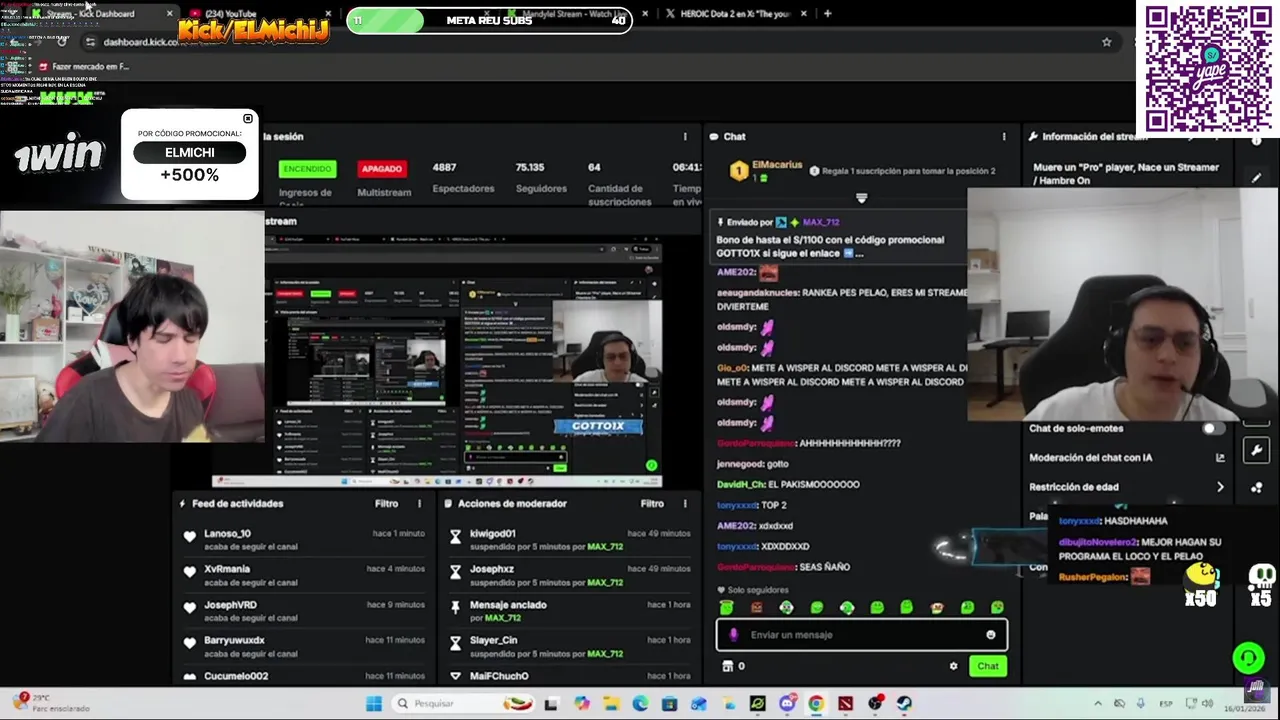Click the weather widget in taskbar
Screen dimensions: 1280x720
[50, 702]
